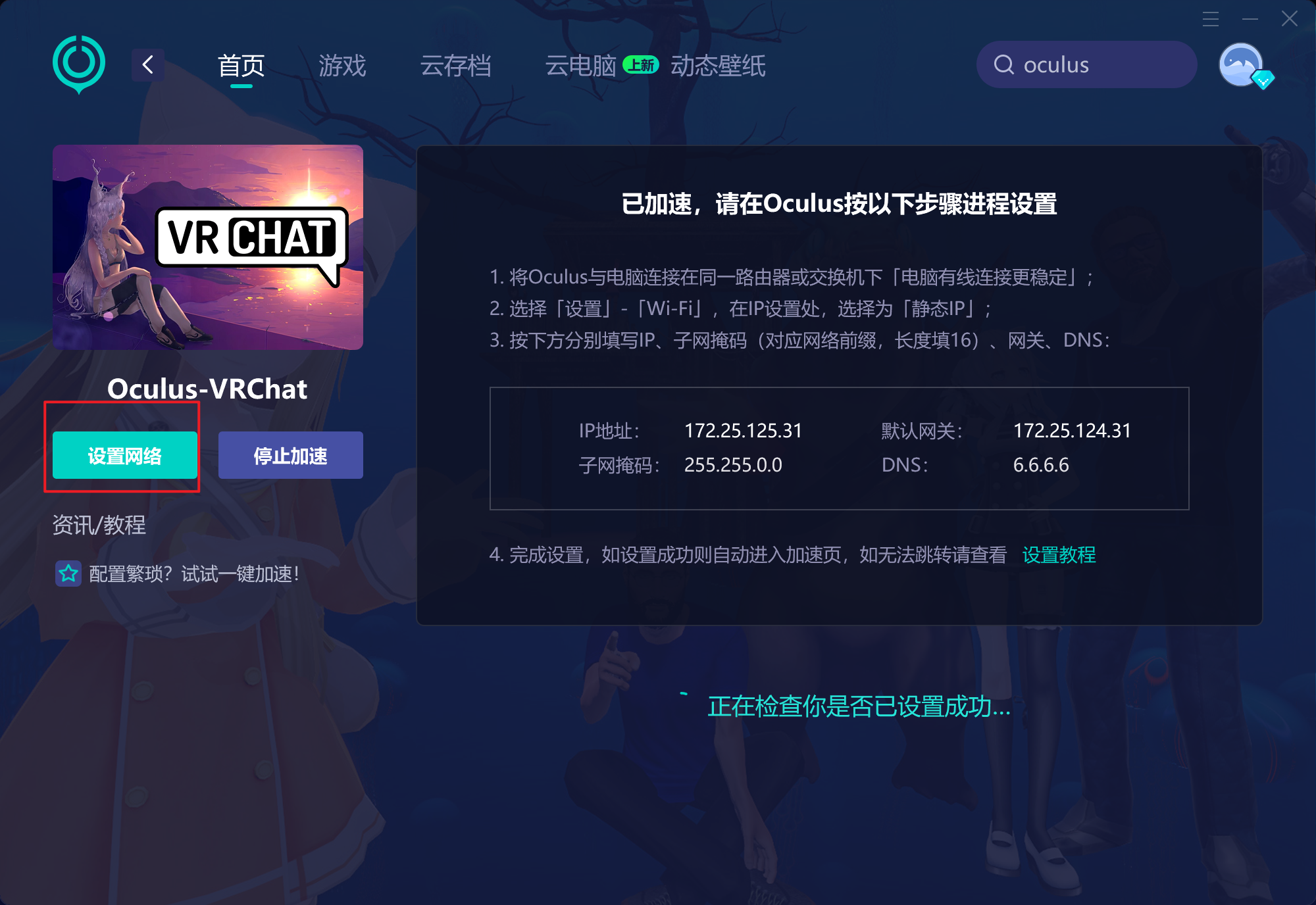Open the 游戏 tab

[x=342, y=65]
